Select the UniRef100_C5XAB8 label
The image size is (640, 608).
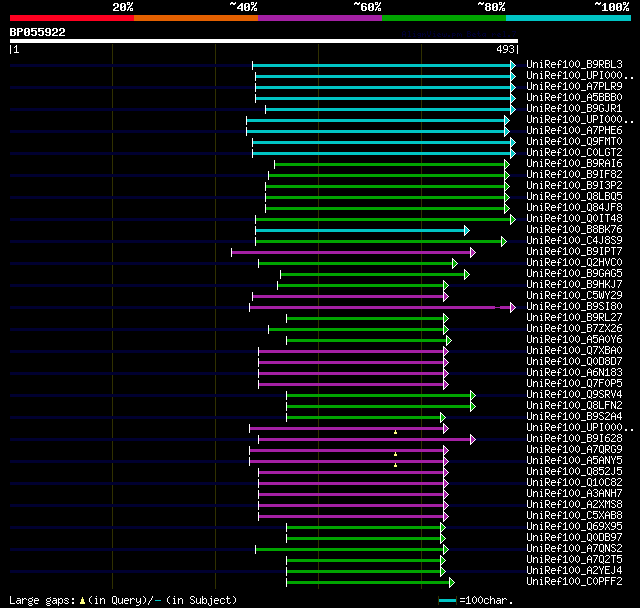574,516
